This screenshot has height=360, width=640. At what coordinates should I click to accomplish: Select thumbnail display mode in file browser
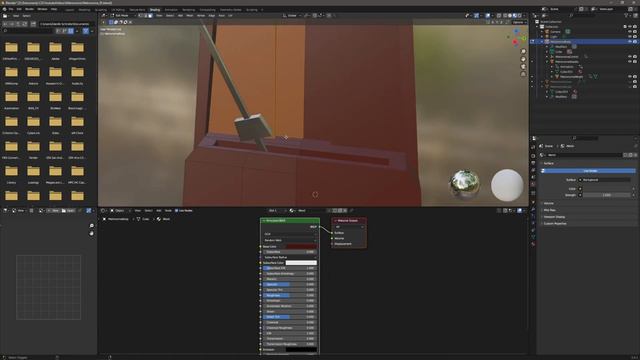71,31
